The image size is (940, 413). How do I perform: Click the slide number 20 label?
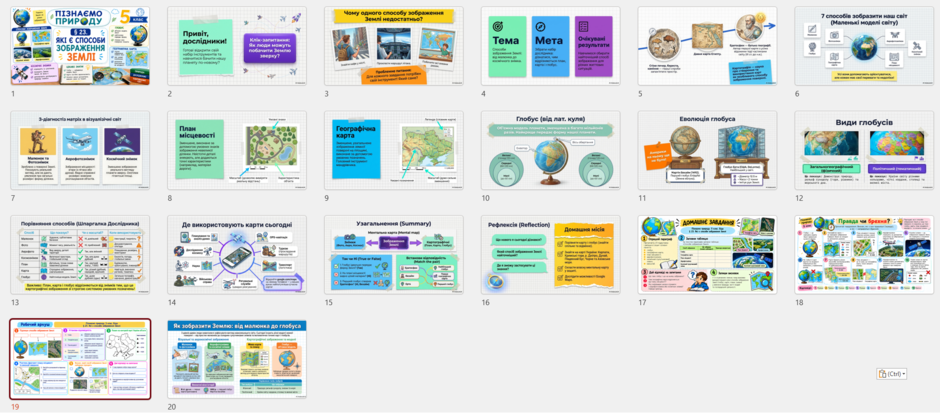coord(171,406)
